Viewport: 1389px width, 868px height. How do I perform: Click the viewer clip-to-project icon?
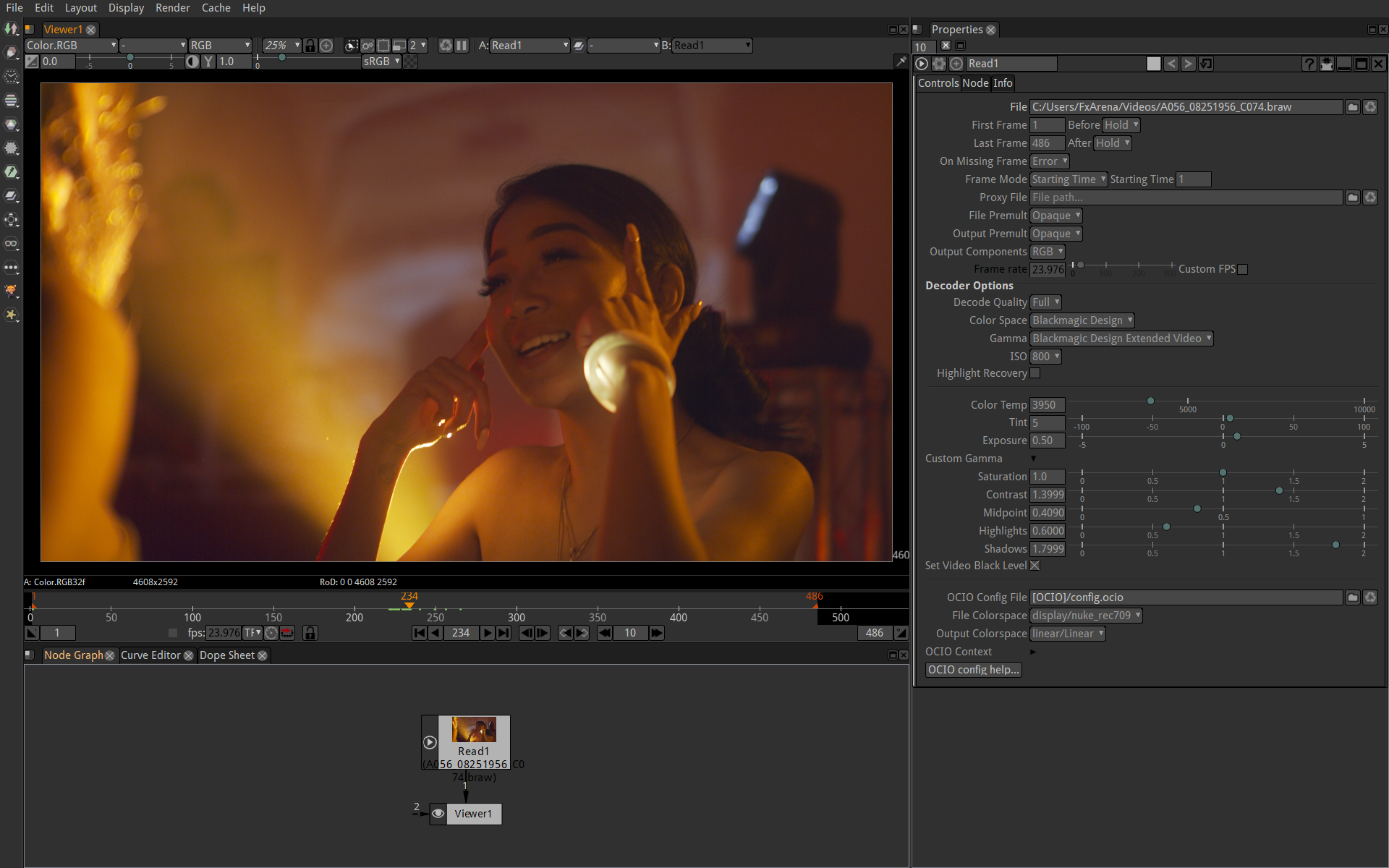tap(351, 46)
